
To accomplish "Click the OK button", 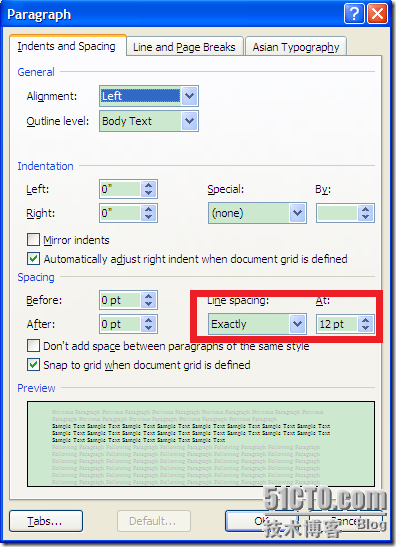I will point(262,521).
